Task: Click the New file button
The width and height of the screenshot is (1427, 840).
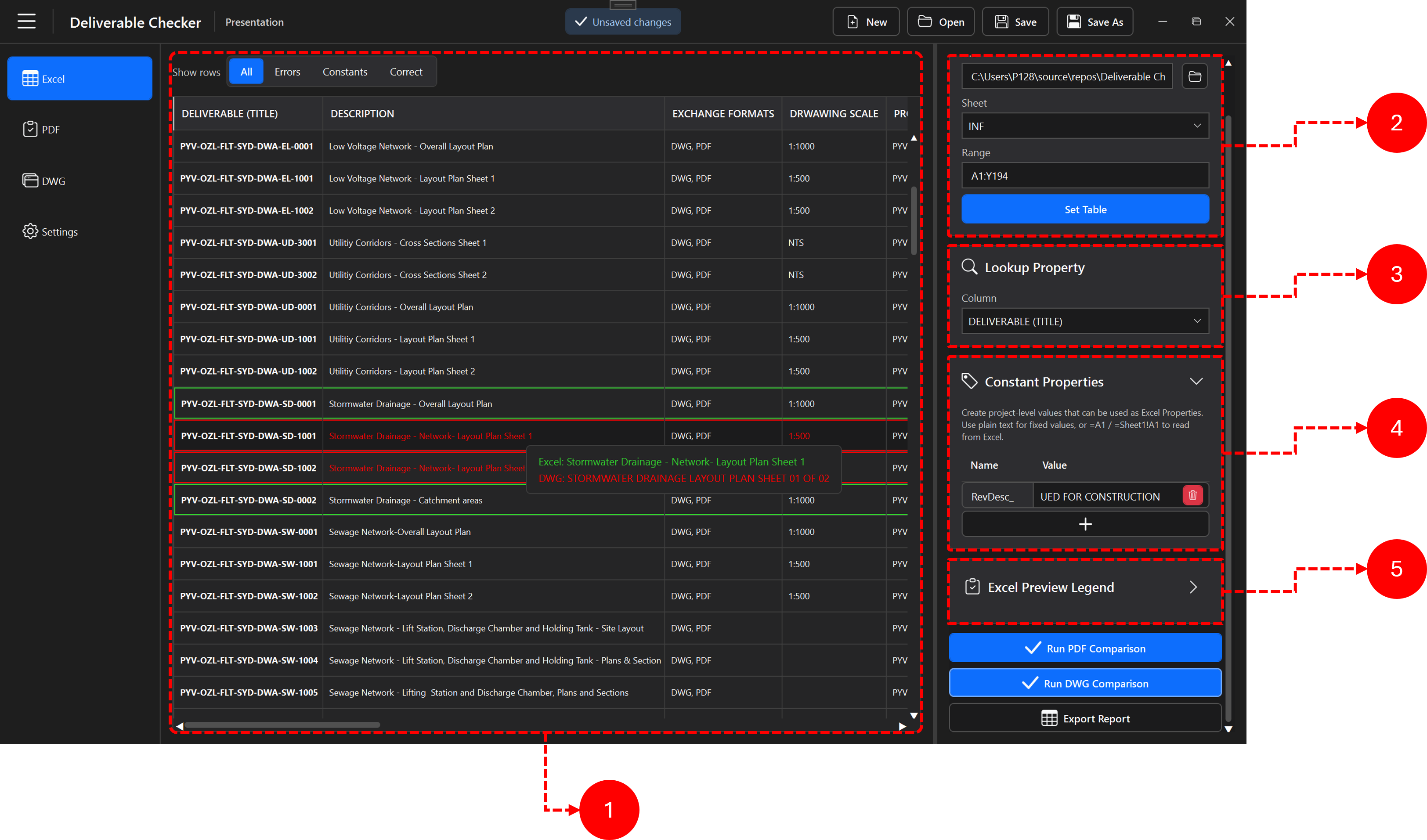Action: tap(866, 22)
